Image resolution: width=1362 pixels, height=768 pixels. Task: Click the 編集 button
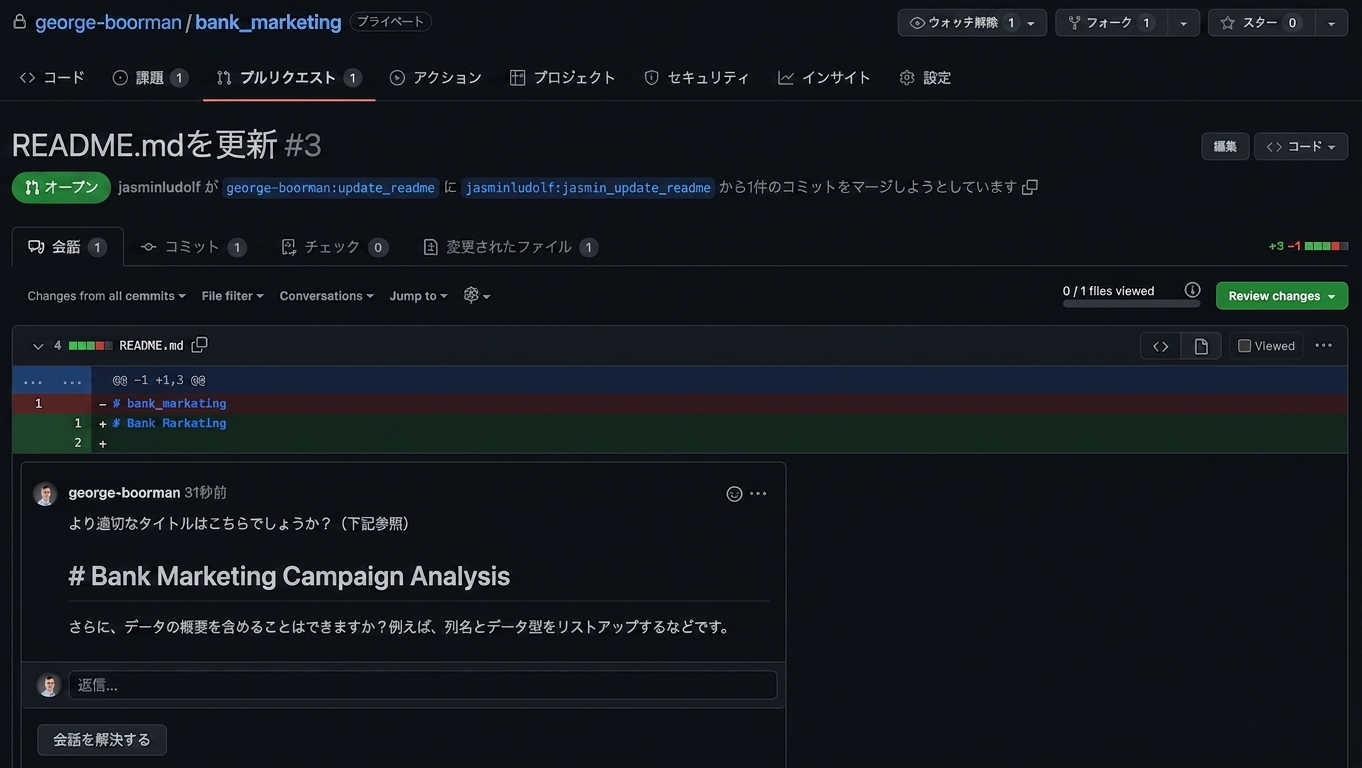(x=1225, y=146)
